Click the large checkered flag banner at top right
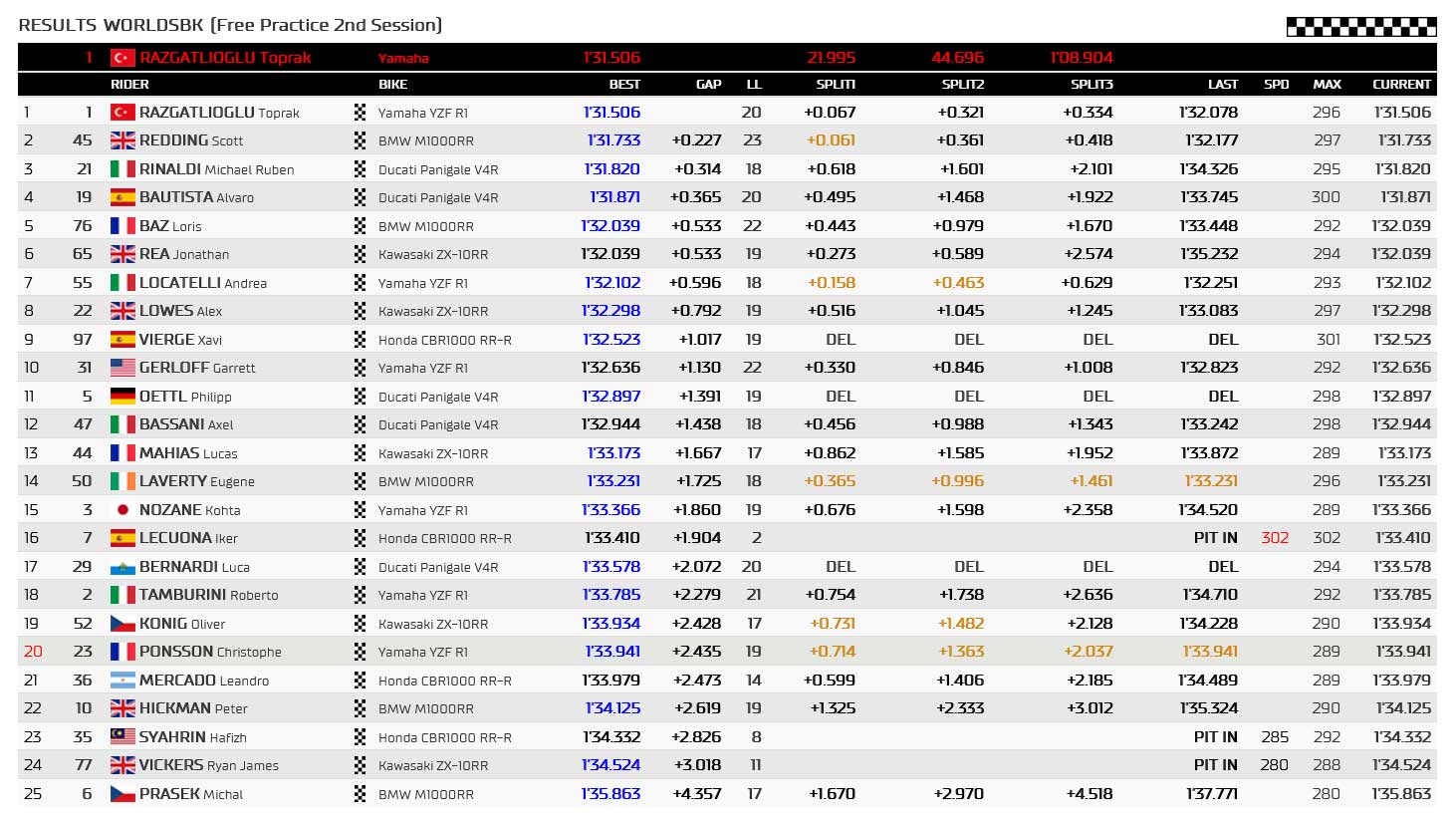 point(1361,27)
